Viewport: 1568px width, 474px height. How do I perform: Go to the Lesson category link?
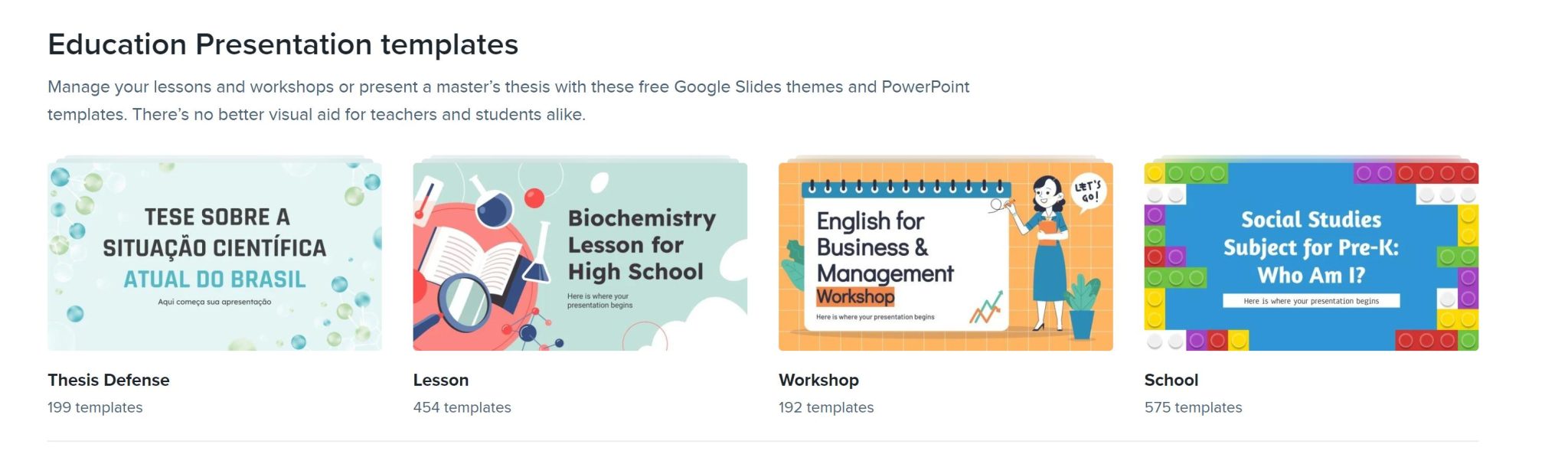[x=440, y=380]
